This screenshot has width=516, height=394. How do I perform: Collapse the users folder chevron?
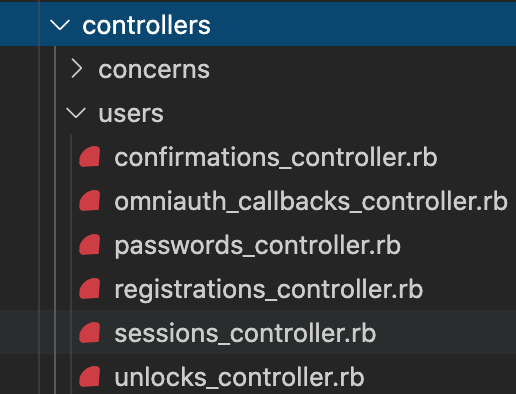tap(76, 113)
